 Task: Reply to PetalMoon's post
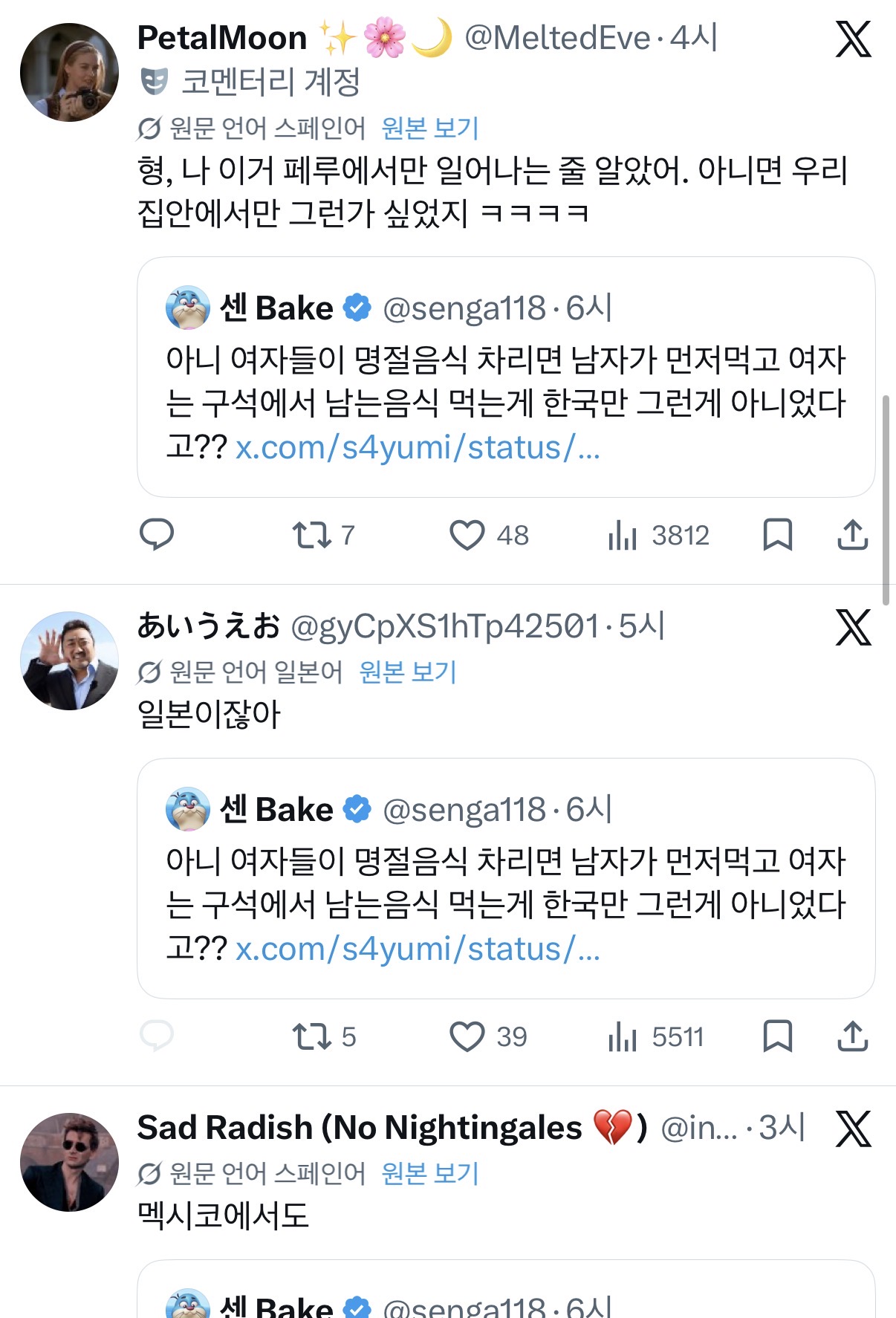156,534
